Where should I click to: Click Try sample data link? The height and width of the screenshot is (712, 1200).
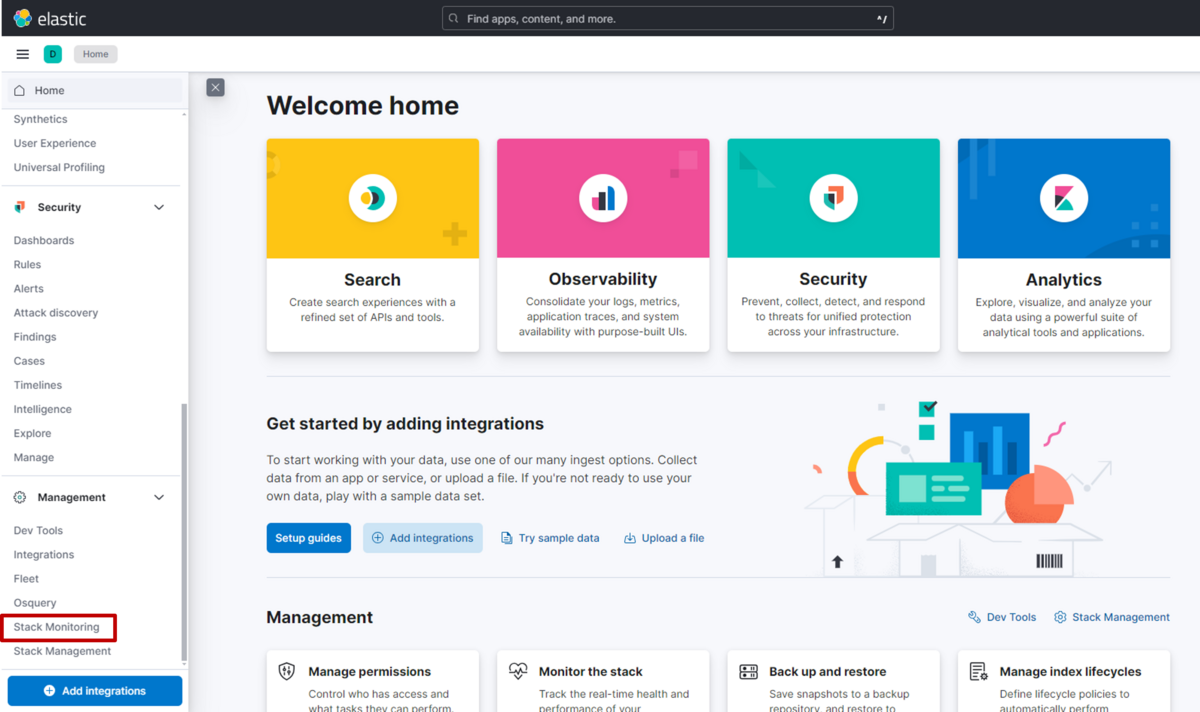click(x=559, y=538)
